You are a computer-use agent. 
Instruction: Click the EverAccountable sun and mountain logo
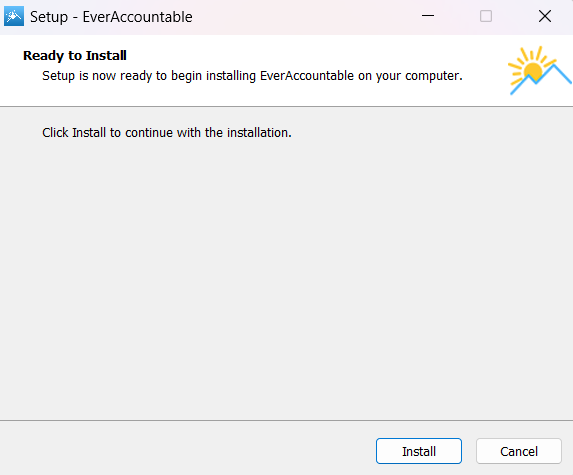click(539, 71)
